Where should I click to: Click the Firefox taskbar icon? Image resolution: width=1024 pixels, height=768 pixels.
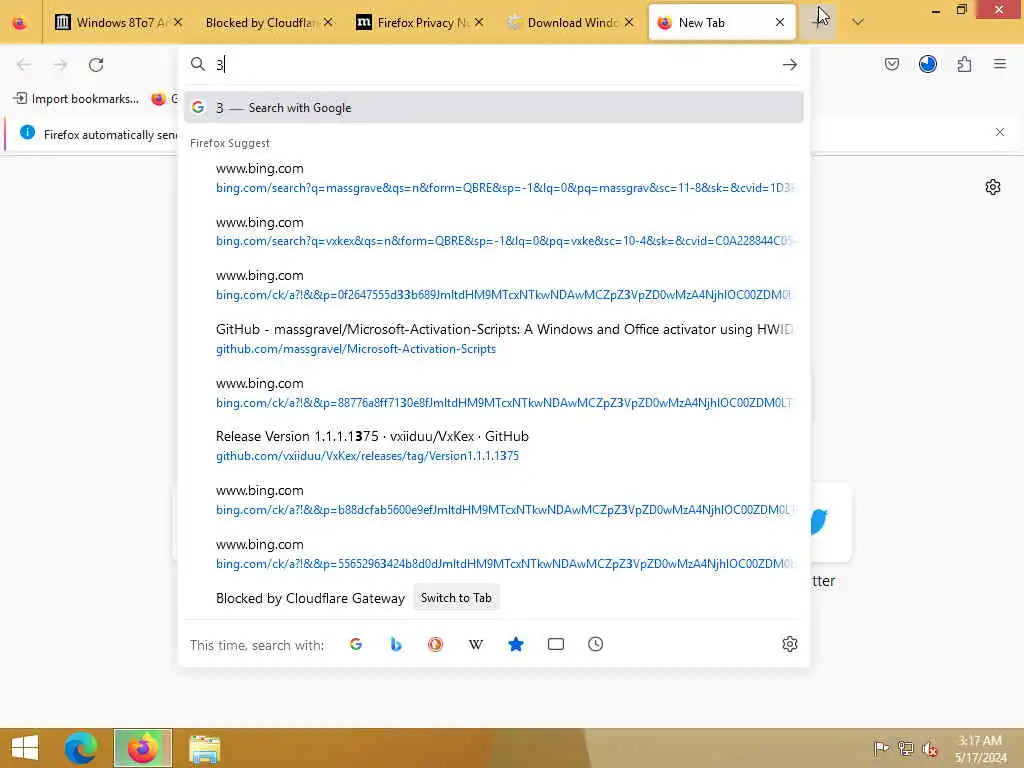[143, 748]
